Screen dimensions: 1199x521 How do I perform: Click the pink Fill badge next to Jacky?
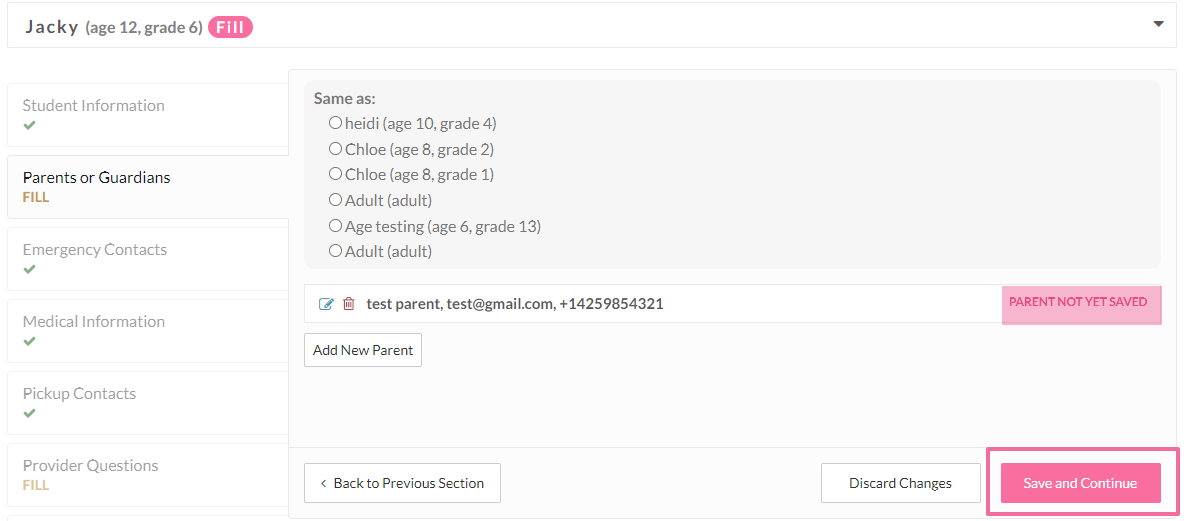point(230,27)
